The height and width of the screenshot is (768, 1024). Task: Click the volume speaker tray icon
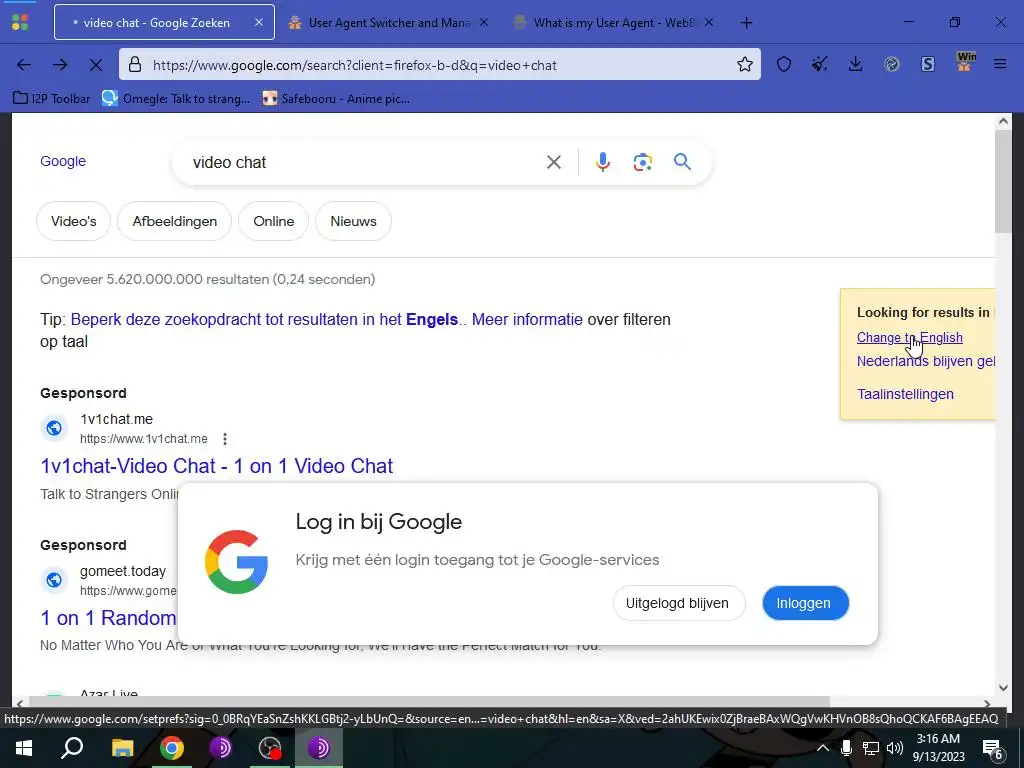pyautogui.click(x=895, y=748)
